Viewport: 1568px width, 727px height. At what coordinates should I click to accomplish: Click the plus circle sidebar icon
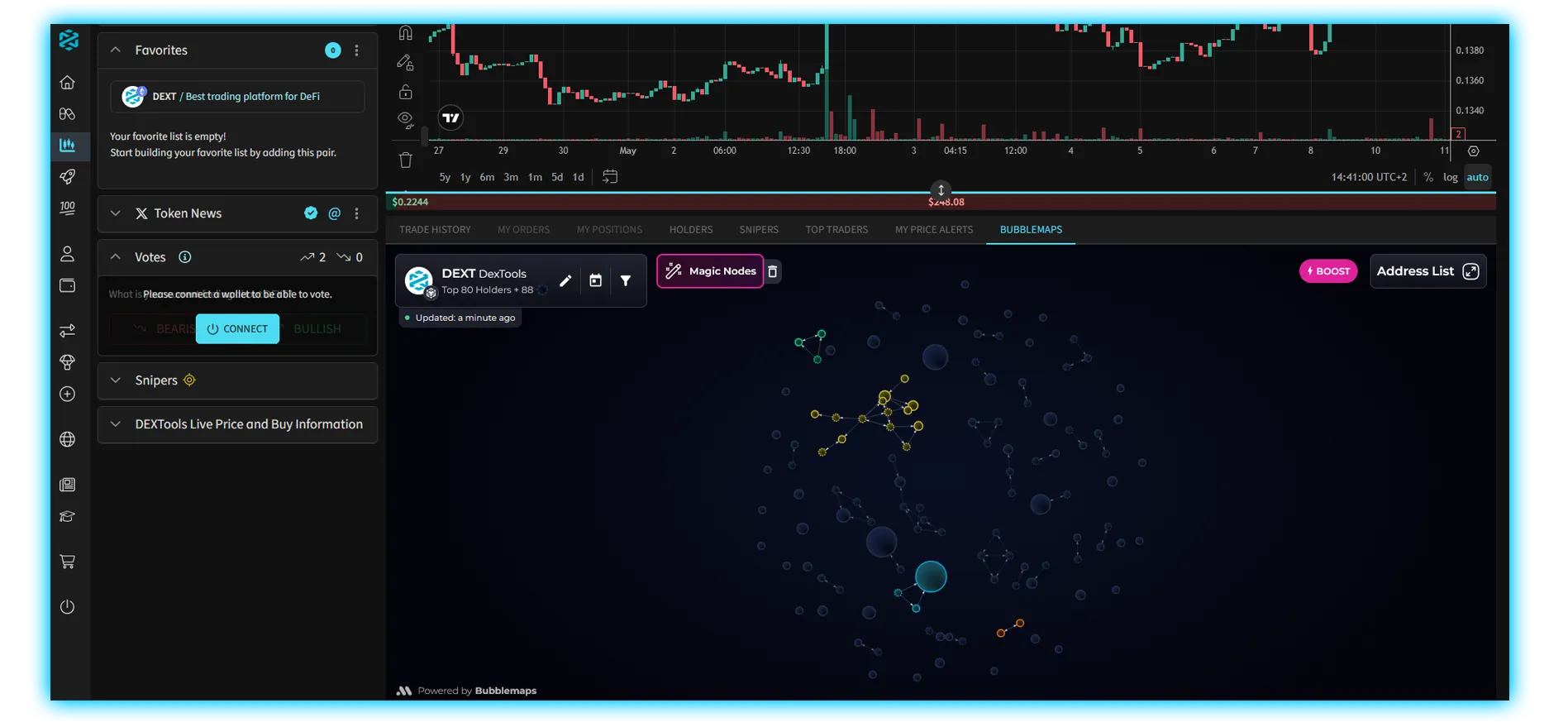coord(68,394)
